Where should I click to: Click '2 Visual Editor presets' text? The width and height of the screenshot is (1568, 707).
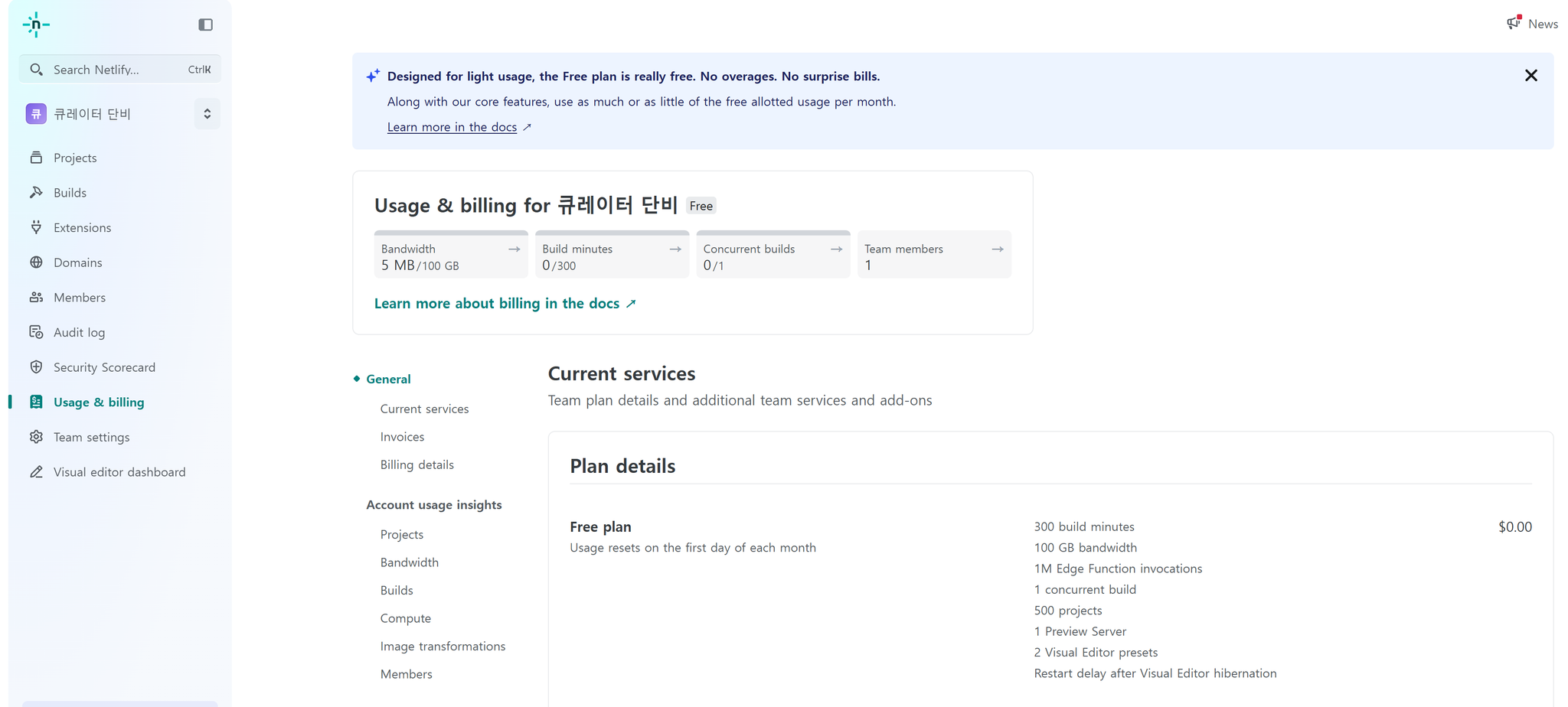tap(1096, 653)
